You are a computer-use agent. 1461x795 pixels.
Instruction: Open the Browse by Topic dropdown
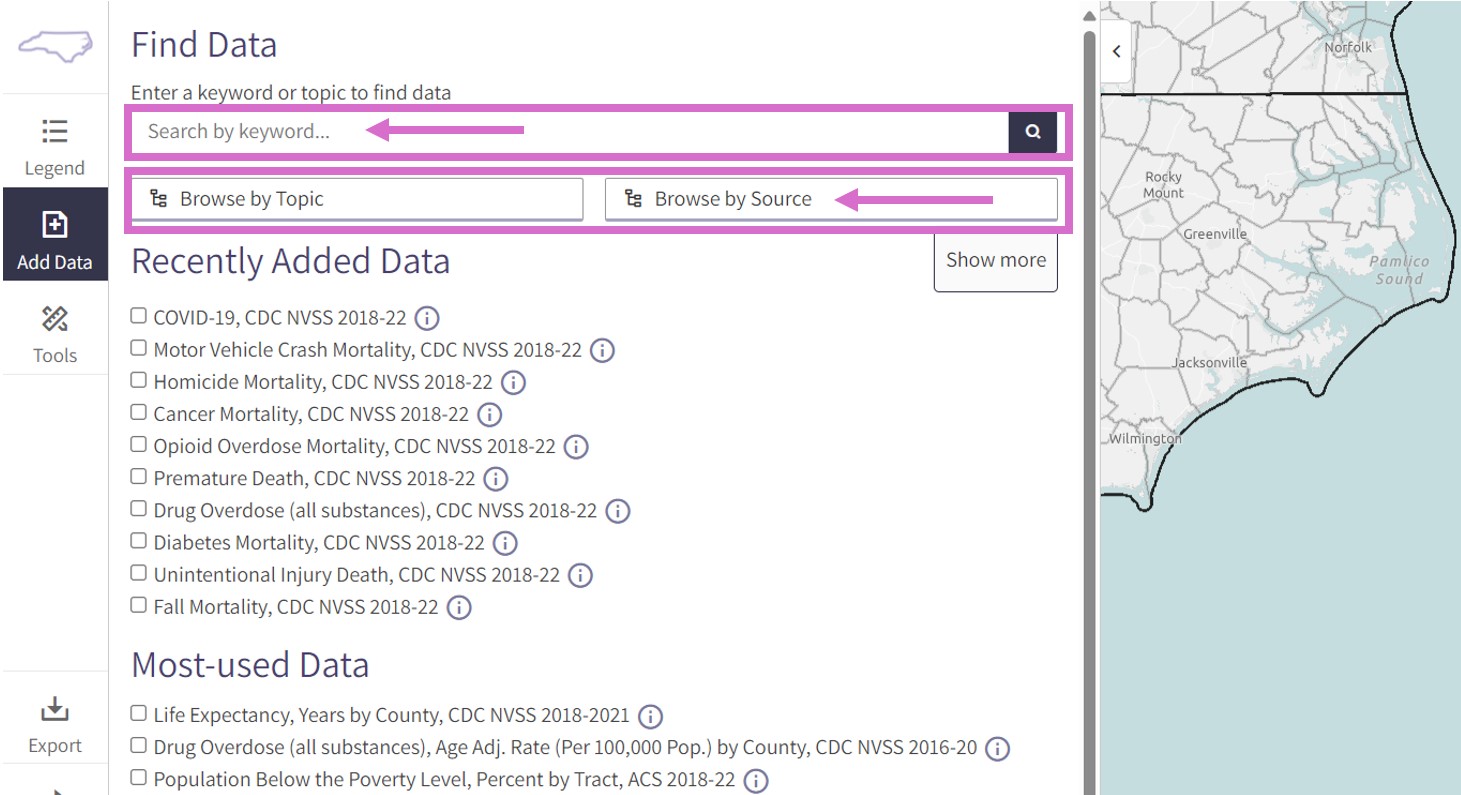(355, 198)
